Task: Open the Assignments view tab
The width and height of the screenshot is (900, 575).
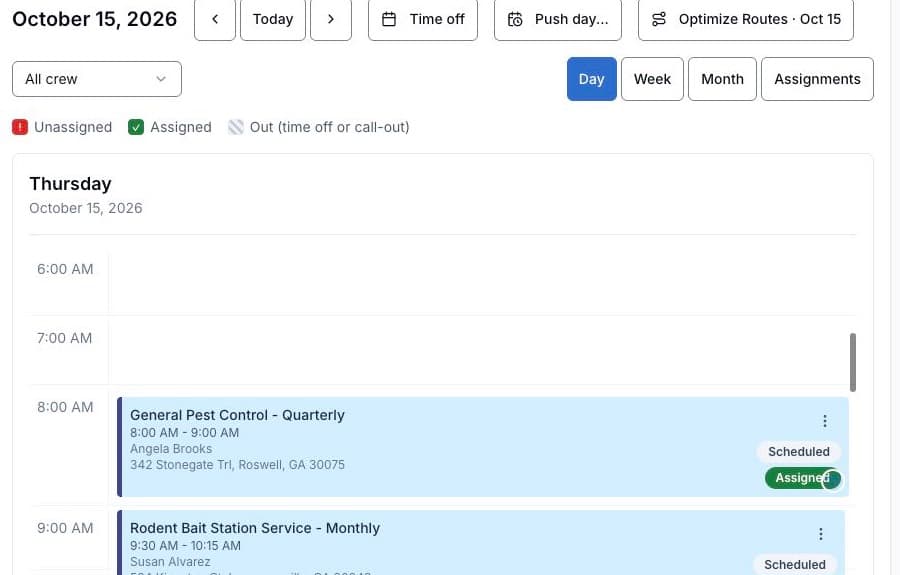Action: tap(817, 79)
